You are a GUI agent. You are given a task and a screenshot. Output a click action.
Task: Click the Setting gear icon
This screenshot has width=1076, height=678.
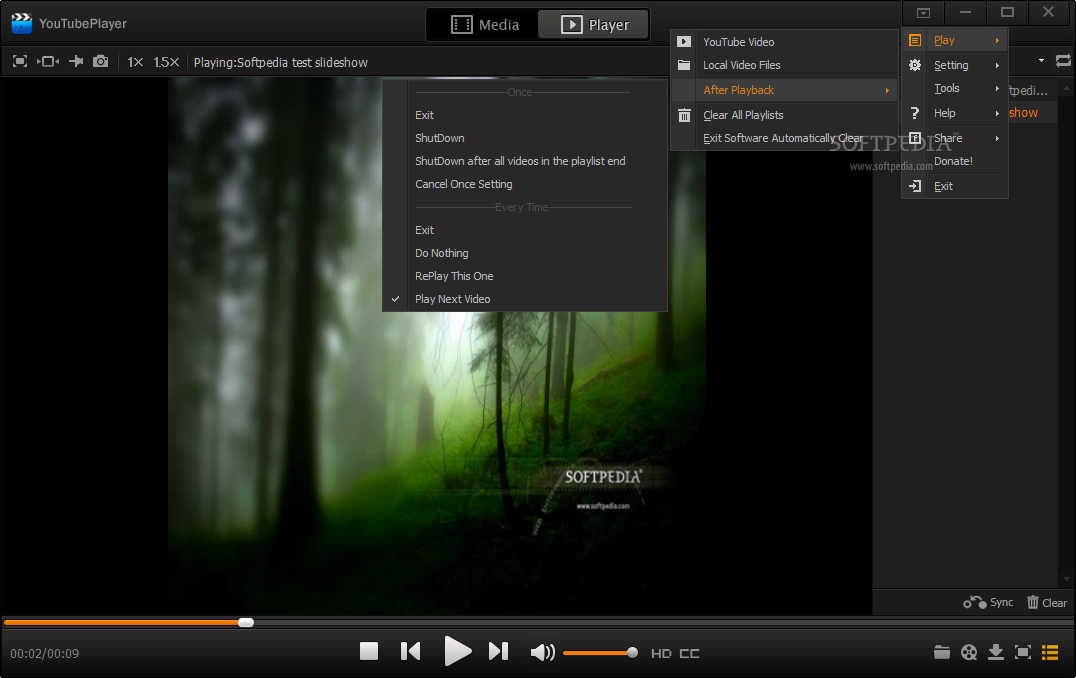tap(915, 65)
